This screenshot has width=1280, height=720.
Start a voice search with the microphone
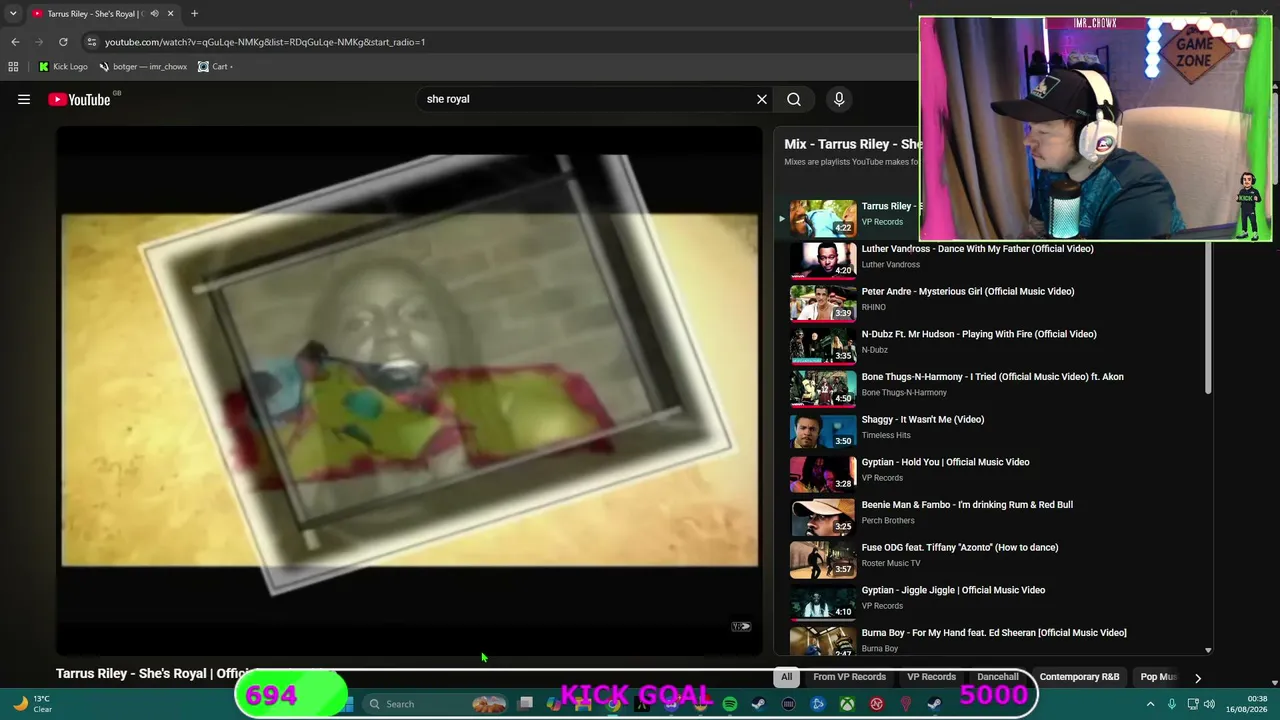click(x=839, y=99)
